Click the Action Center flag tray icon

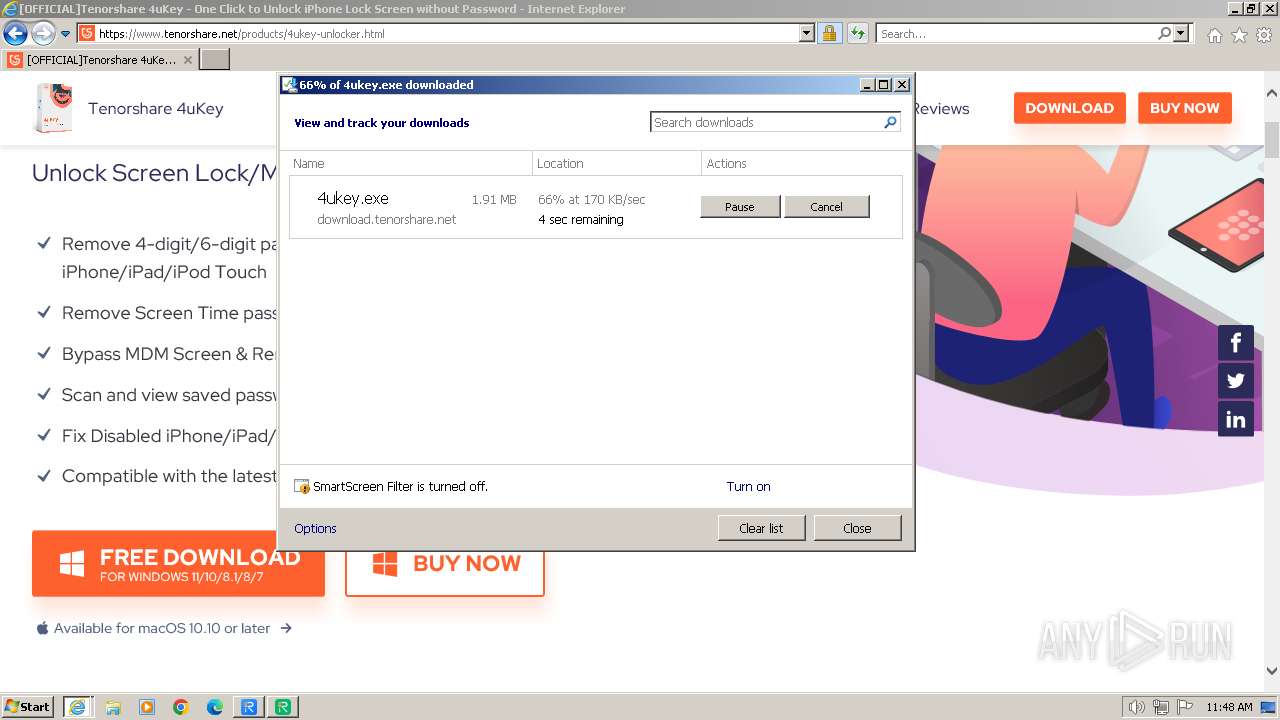coord(1185,707)
